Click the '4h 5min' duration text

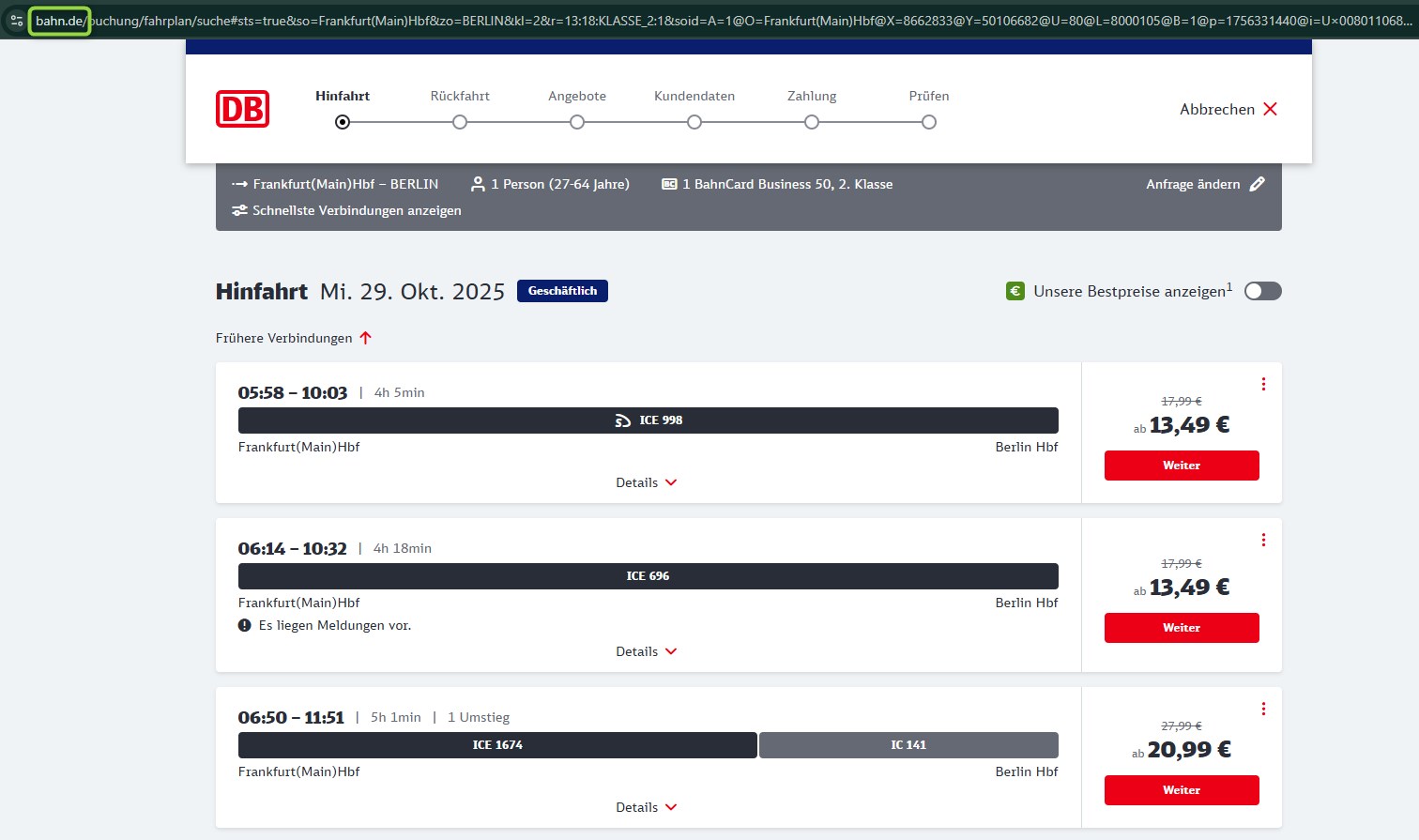[x=400, y=392]
